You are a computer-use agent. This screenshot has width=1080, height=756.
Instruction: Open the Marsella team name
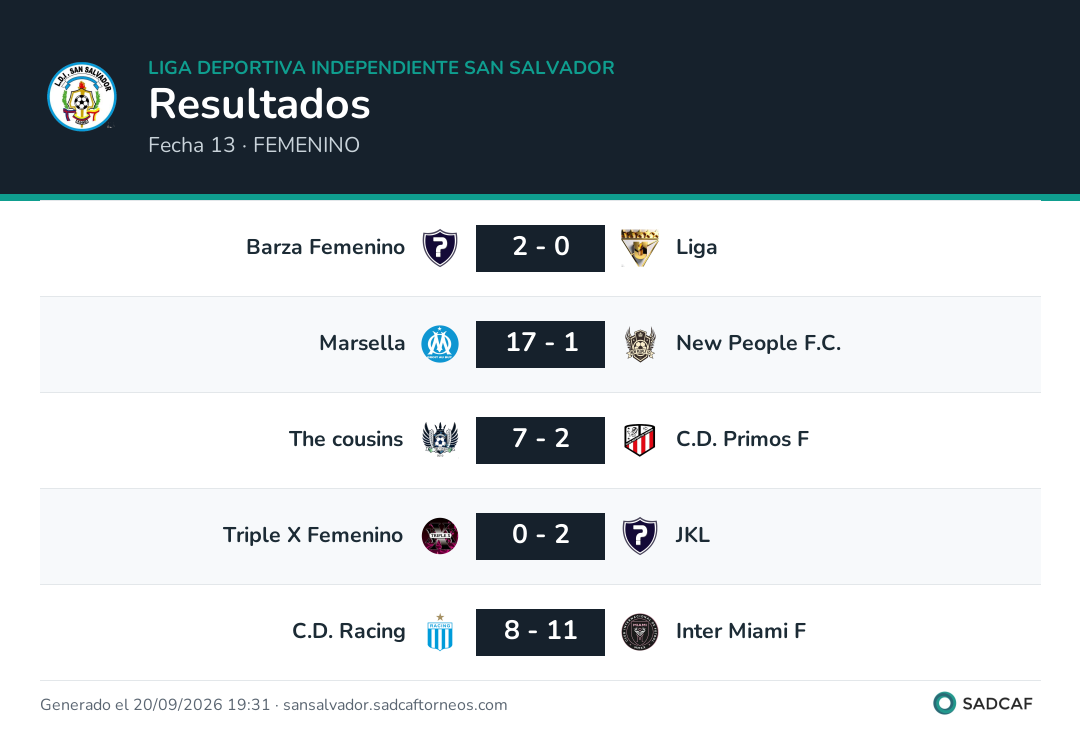[x=362, y=343]
